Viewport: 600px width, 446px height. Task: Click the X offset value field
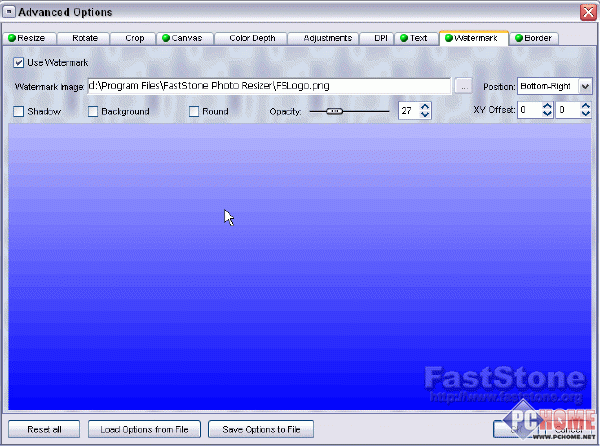coord(530,110)
